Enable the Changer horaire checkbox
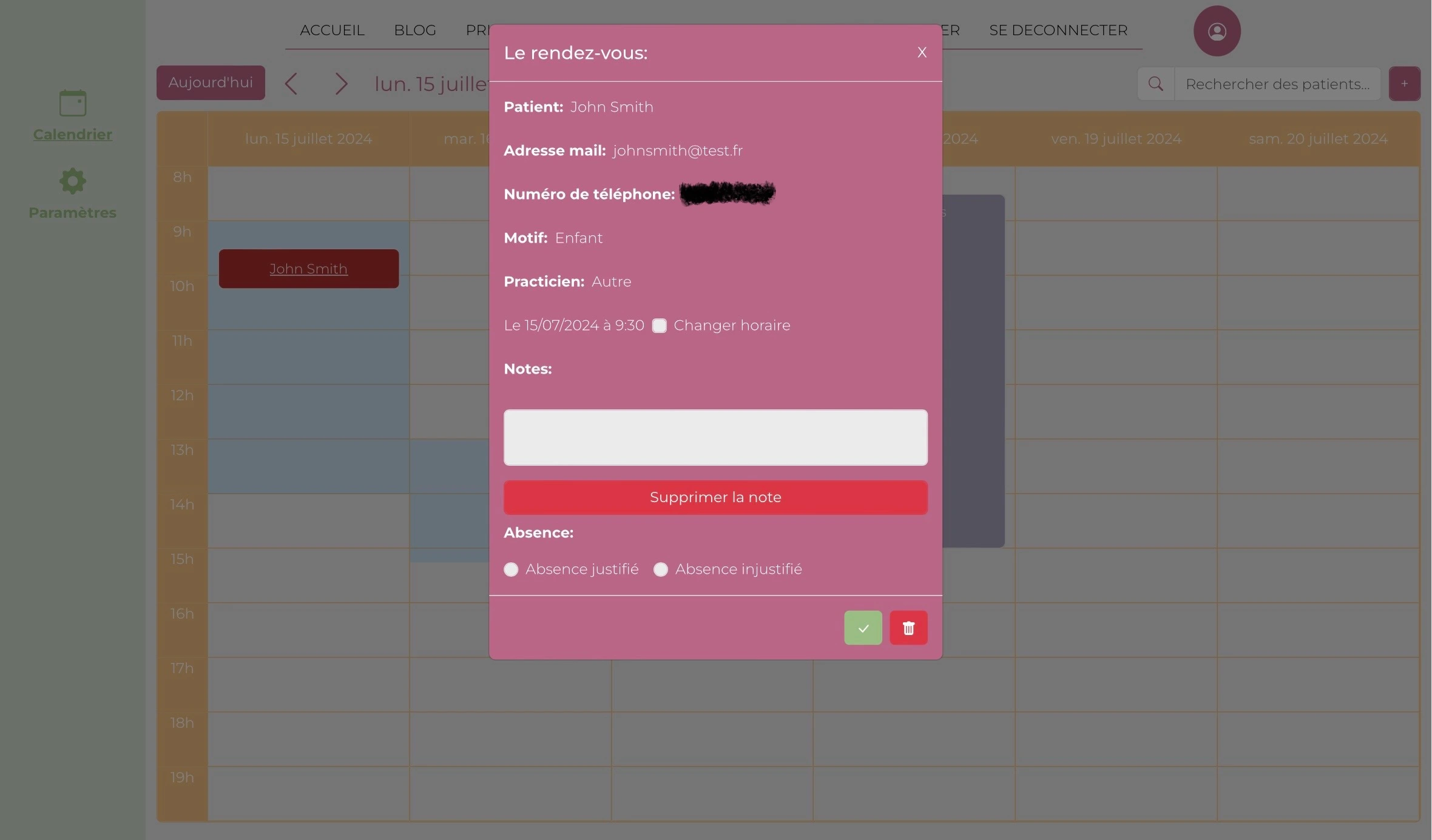Viewport: 1432px width, 840px height. (x=659, y=326)
